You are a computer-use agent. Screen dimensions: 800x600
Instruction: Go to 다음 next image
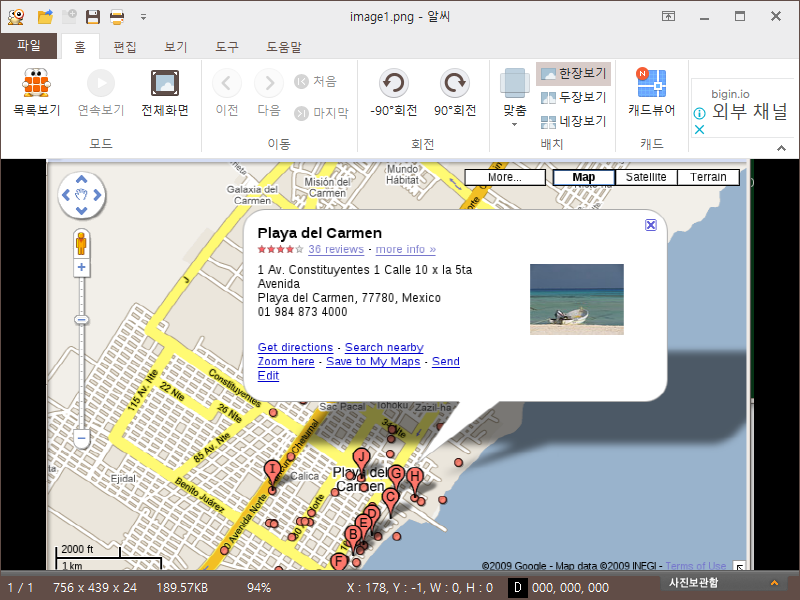tap(269, 93)
